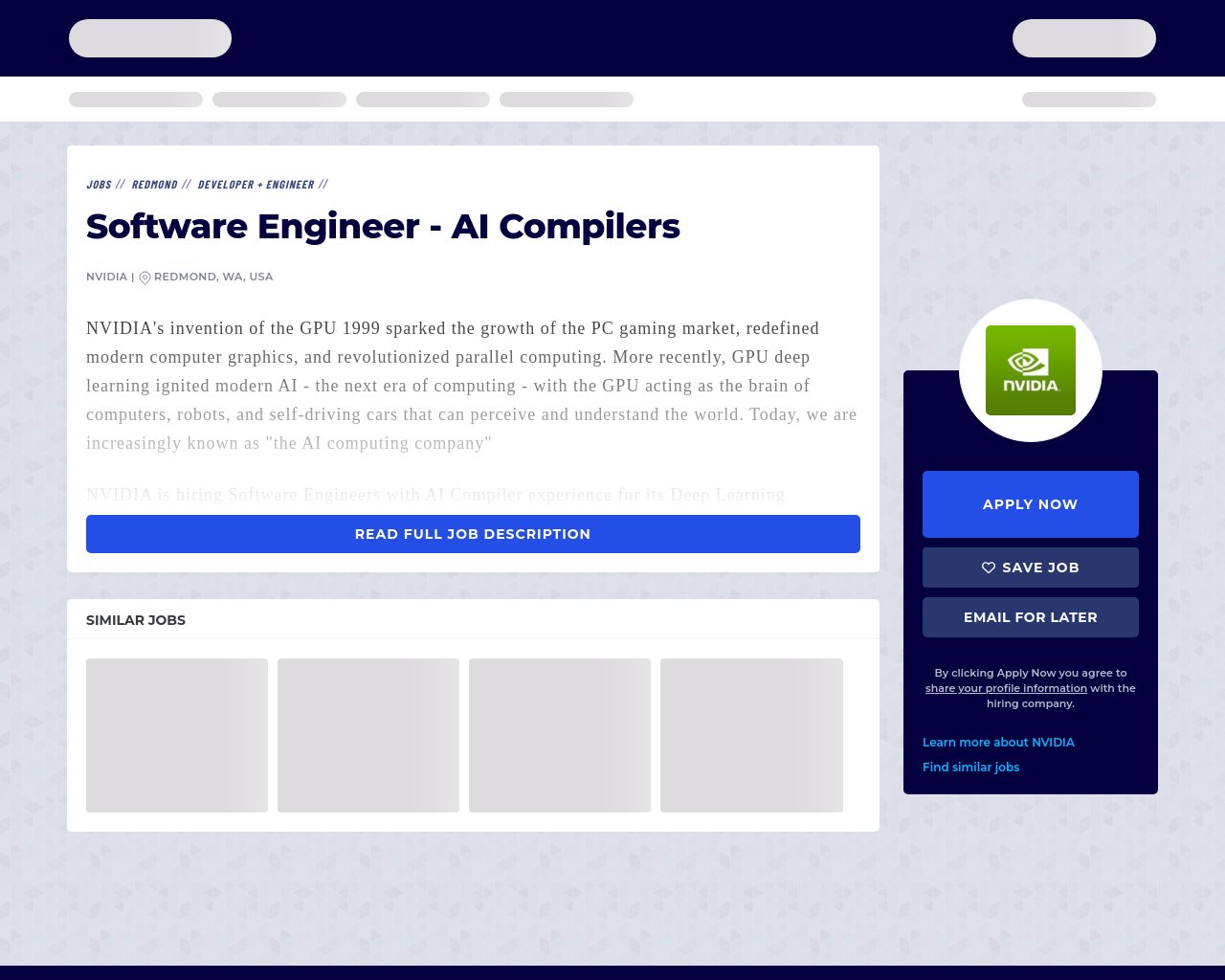
Task: Open the Jobs breadcrumb link
Action: click(99, 185)
